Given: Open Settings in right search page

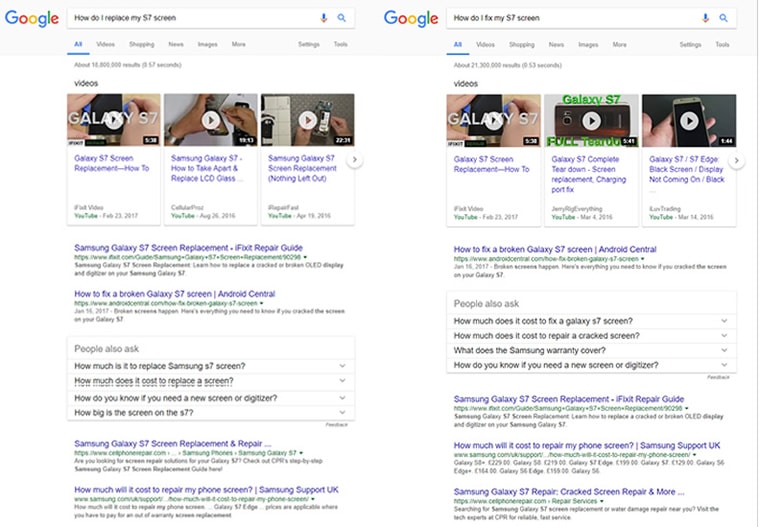Looking at the screenshot, I should (x=690, y=45).
